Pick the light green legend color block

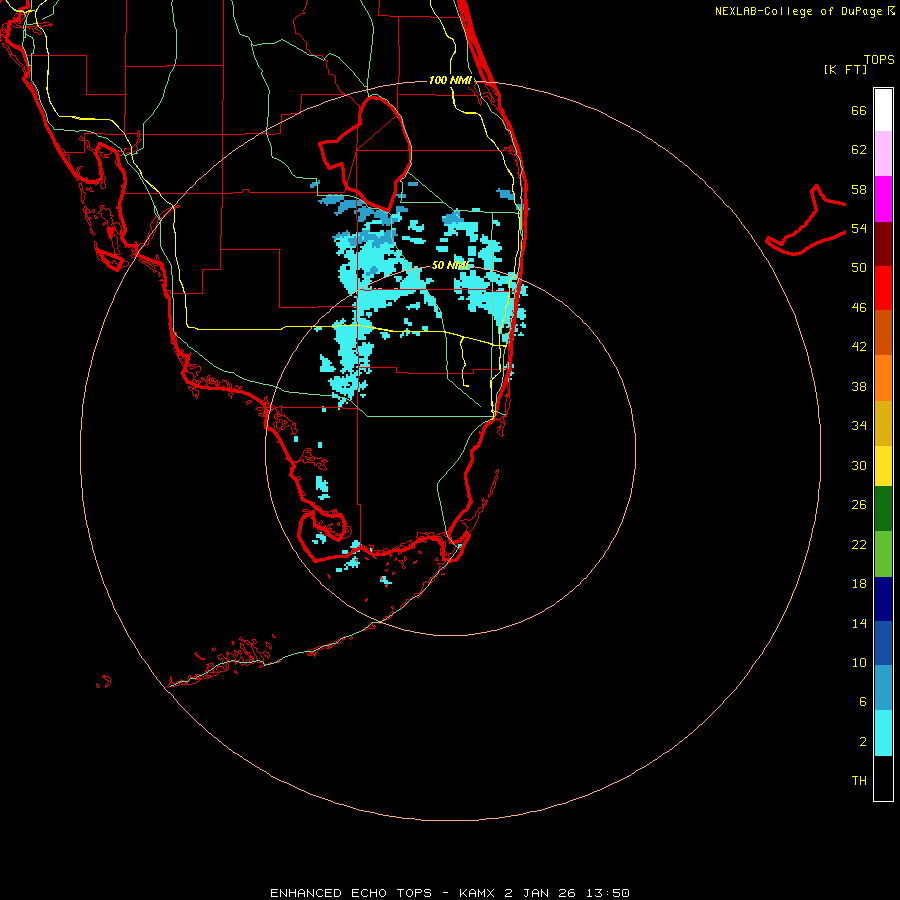tap(883, 554)
